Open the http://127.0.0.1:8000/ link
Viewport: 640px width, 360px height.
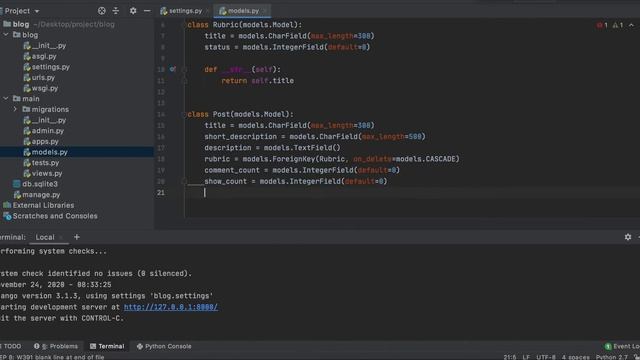[x=171, y=307]
